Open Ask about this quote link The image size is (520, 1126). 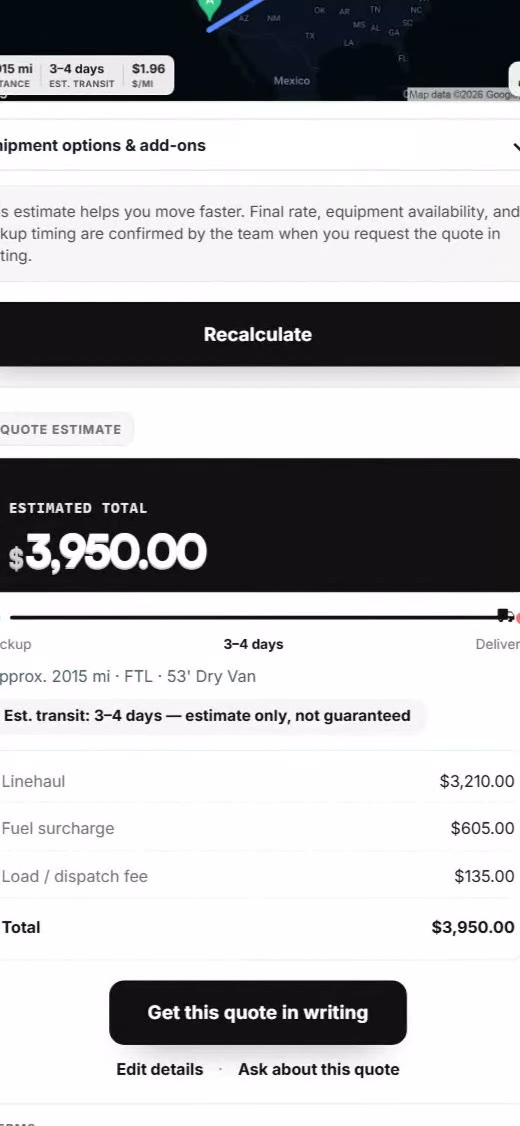[319, 1069]
